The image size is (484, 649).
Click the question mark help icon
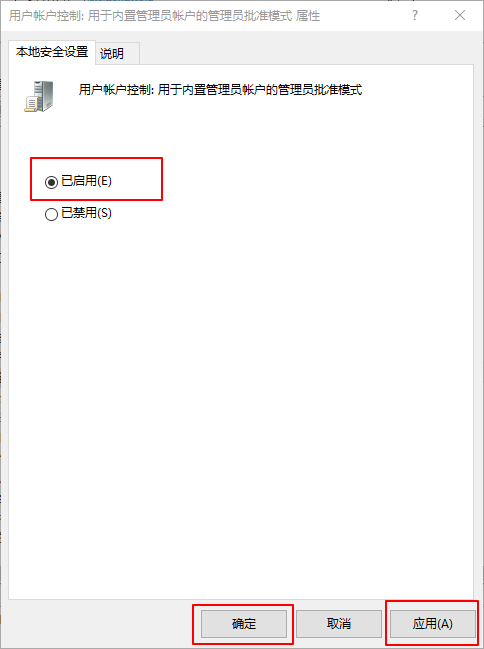(x=414, y=15)
